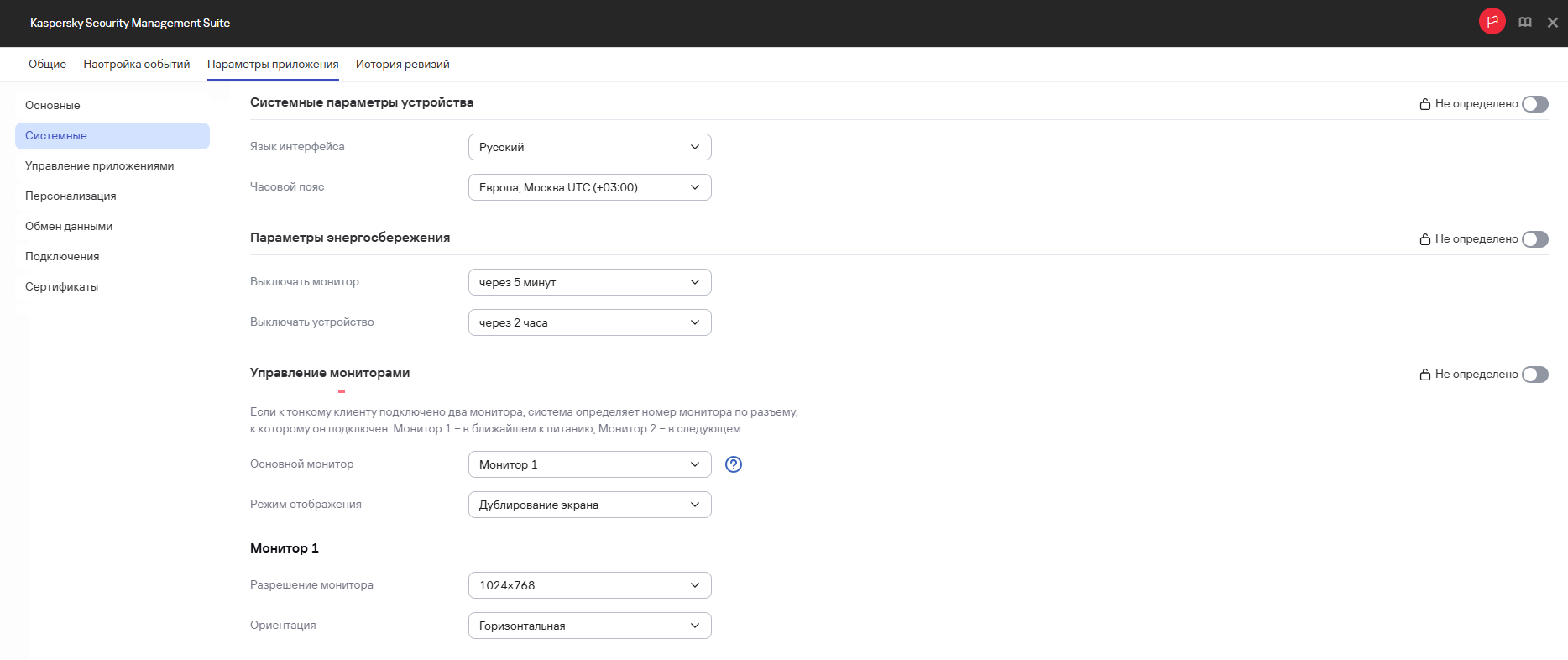Switch on Управление мониторами toggle
This screenshot has width=1568, height=660.
(1534, 375)
